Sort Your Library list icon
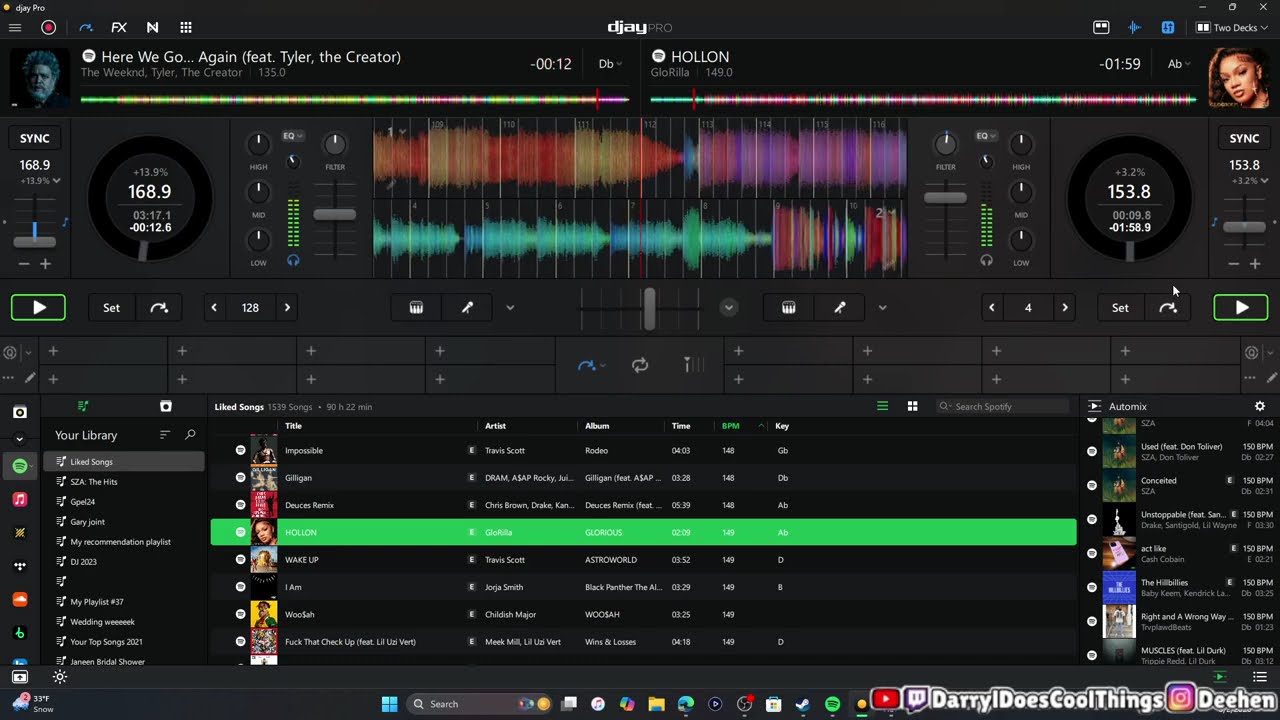Image resolution: width=1280 pixels, height=720 pixels. click(x=165, y=435)
